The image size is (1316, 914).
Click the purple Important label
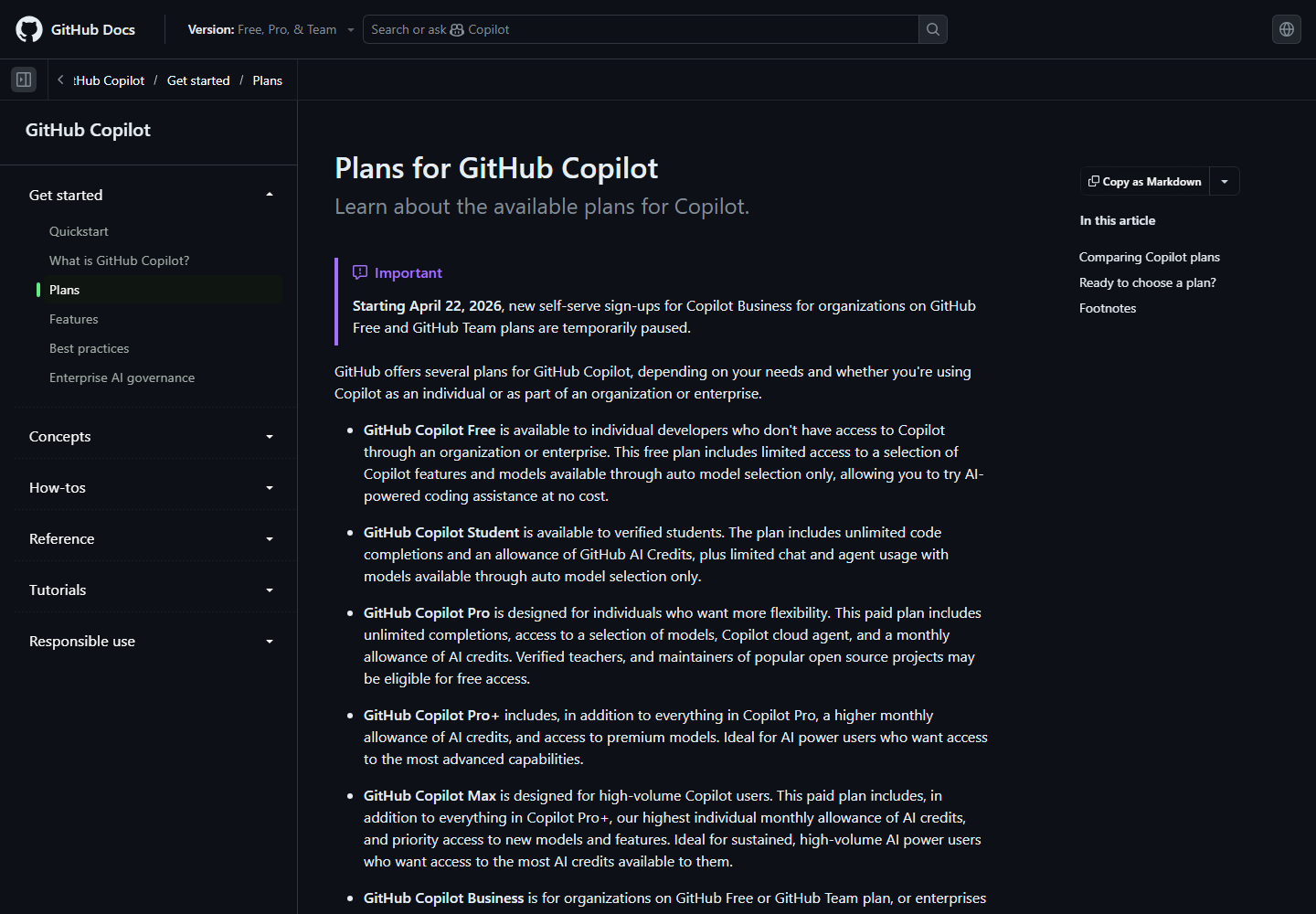click(409, 272)
